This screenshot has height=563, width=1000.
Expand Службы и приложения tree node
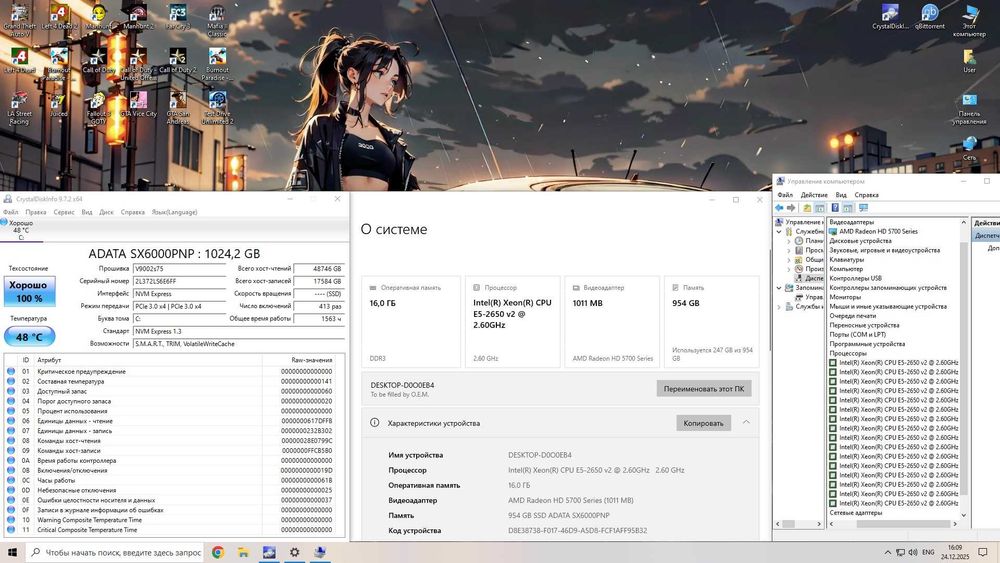(779, 307)
